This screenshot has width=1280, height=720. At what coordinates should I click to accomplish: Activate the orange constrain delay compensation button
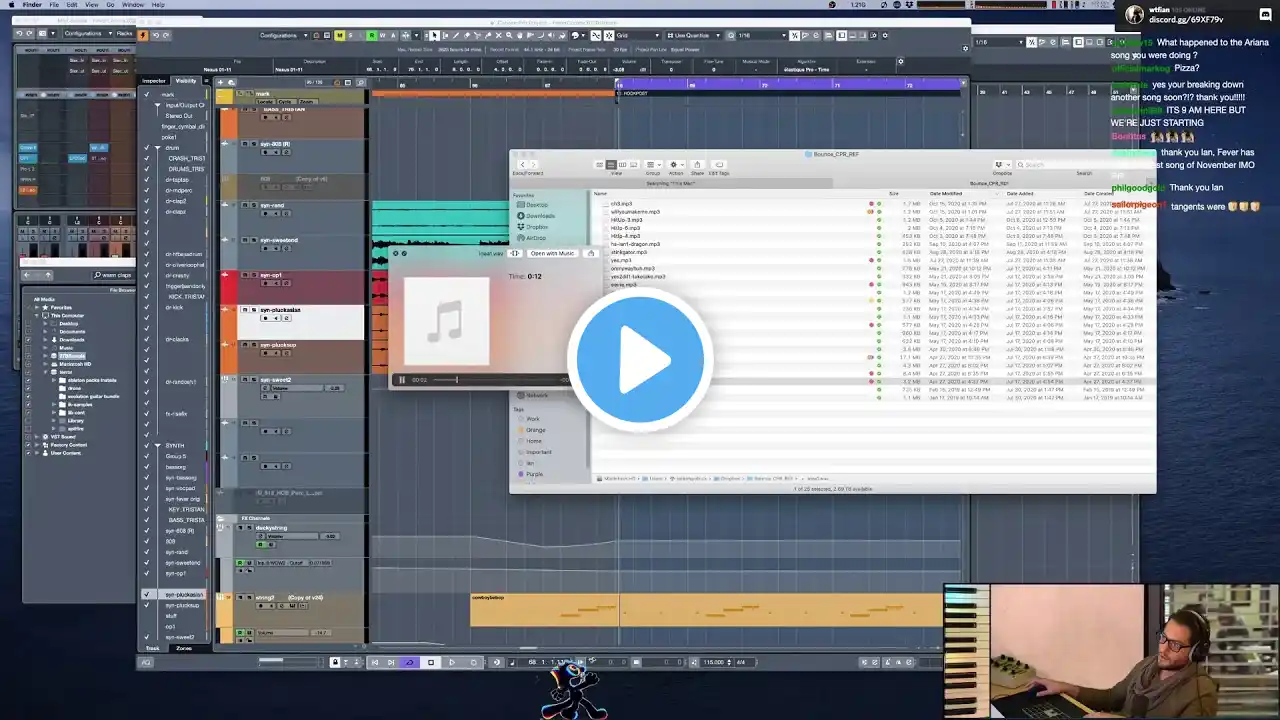click(143, 34)
